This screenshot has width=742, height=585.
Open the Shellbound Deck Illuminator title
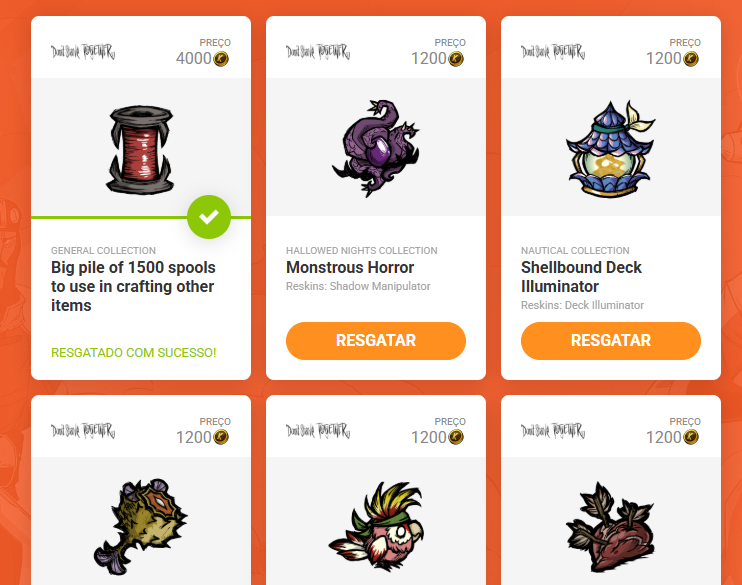point(582,277)
